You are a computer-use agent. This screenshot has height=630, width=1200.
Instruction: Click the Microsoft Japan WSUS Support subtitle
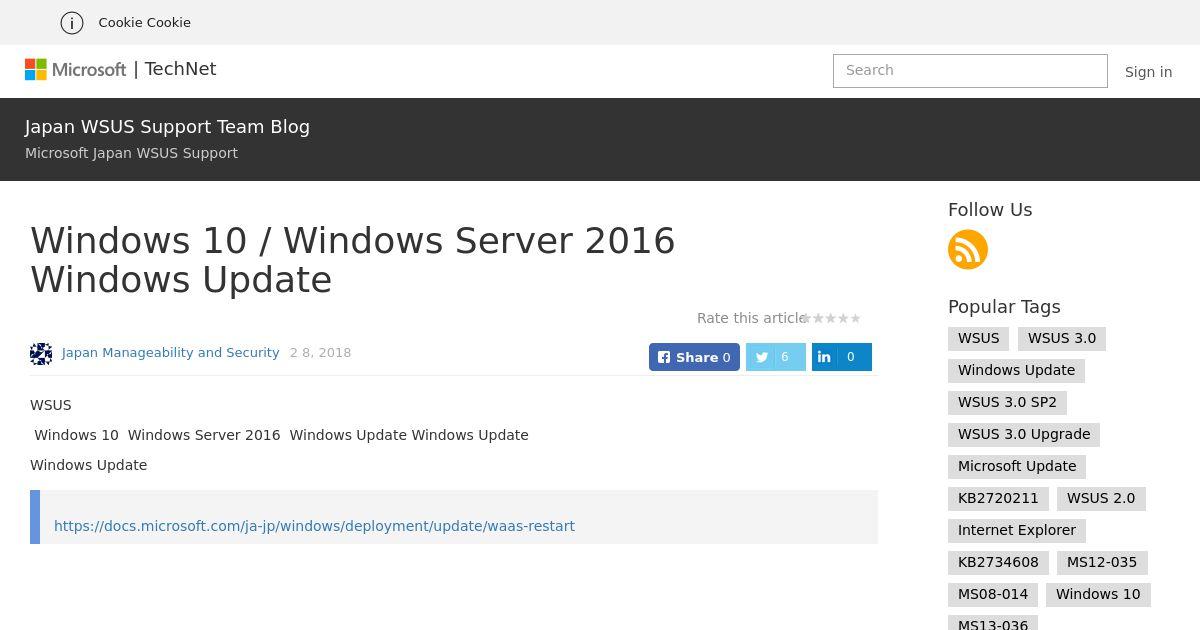(131, 153)
